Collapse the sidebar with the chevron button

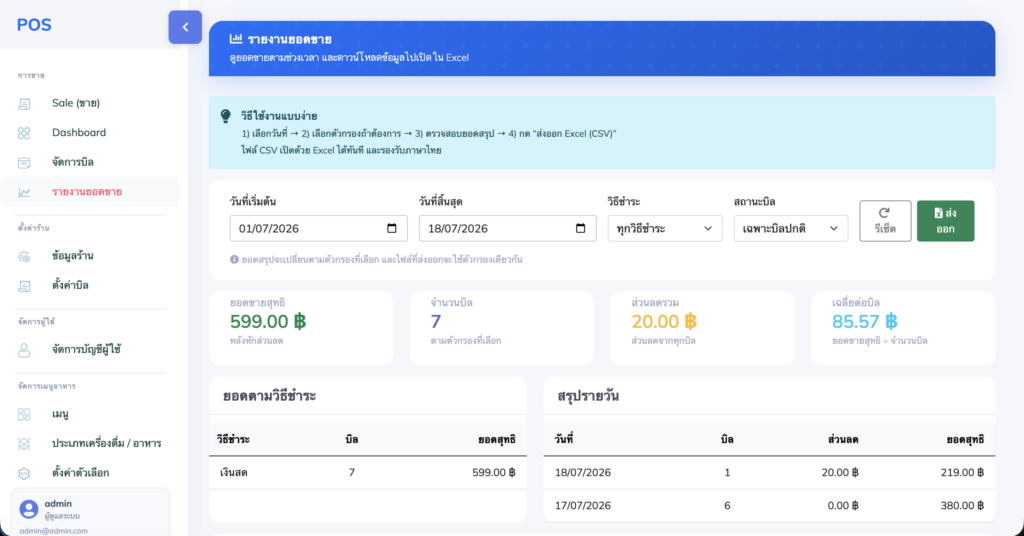185,27
